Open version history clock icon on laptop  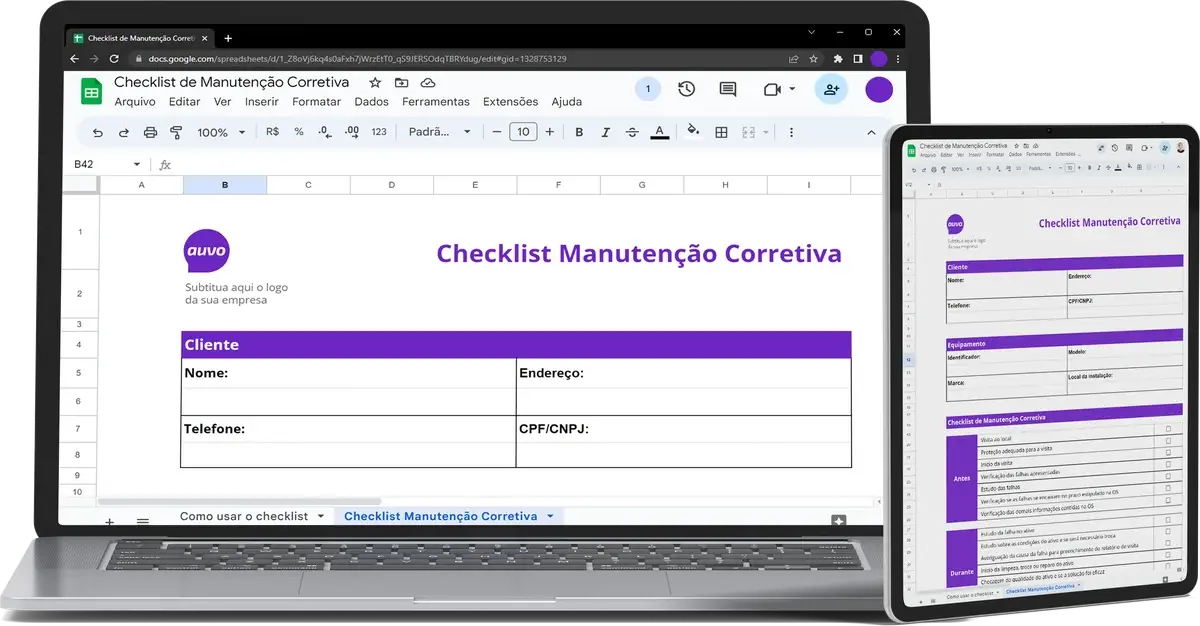[686, 89]
